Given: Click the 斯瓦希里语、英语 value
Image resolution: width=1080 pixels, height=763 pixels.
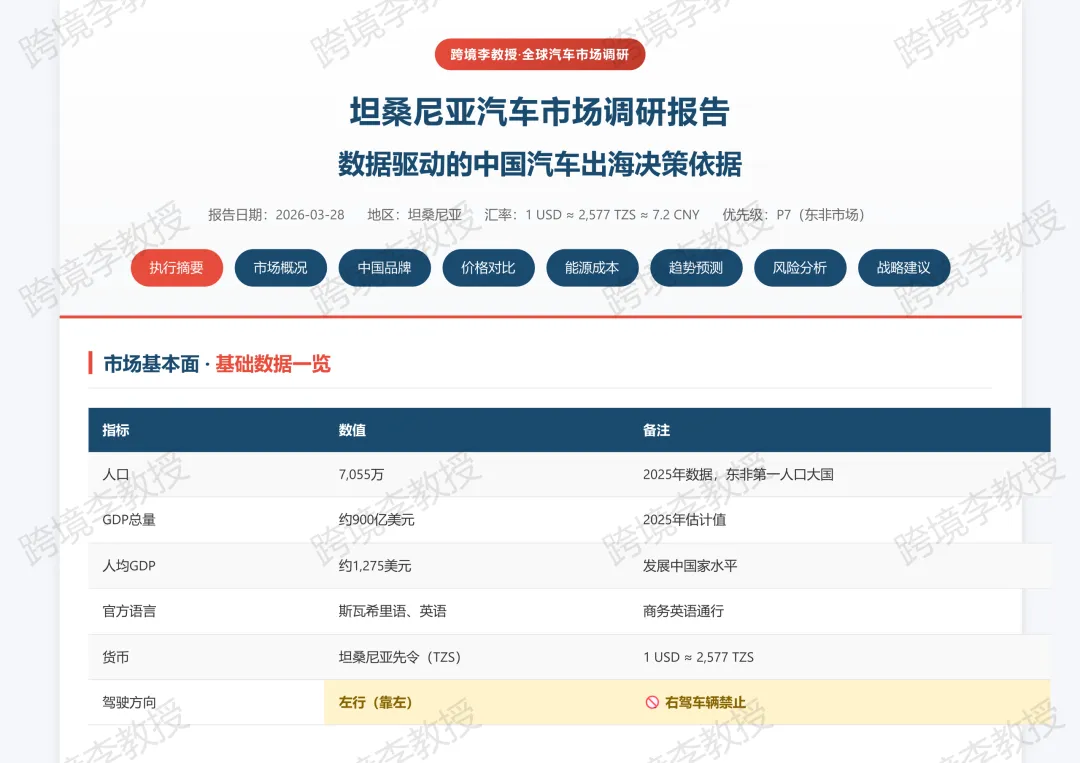Looking at the screenshot, I should tap(393, 612).
